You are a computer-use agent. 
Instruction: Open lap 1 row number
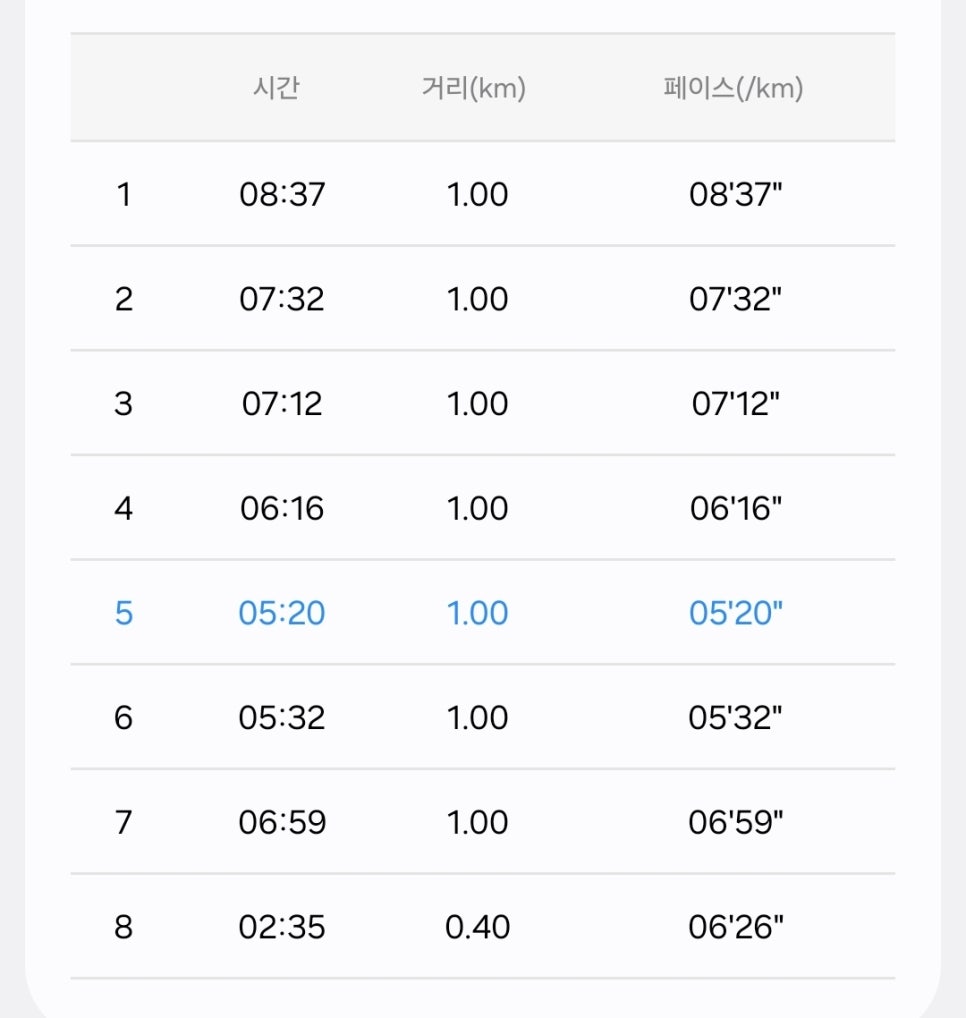click(124, 194)
